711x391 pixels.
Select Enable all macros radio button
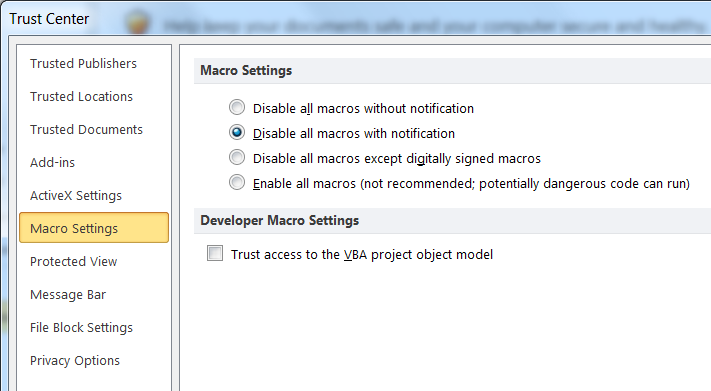(x=237, y=182)
